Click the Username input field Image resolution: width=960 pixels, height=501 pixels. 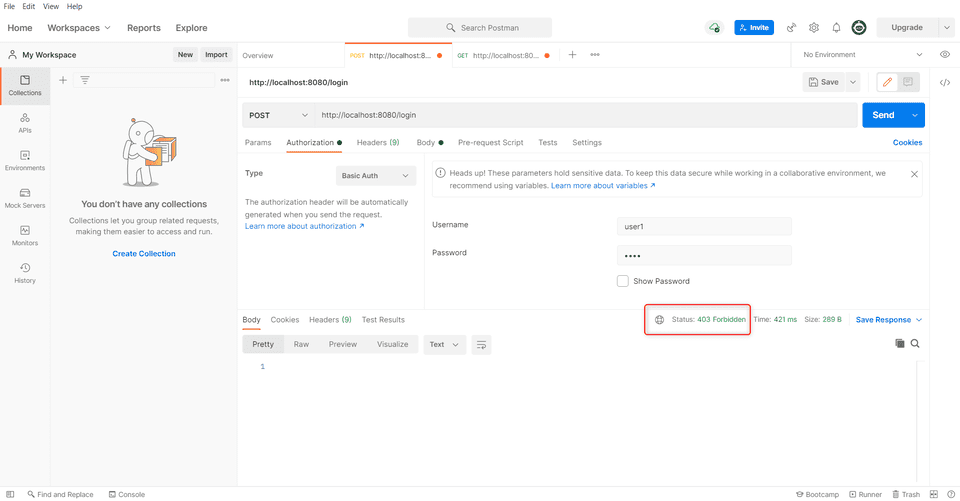[704, 227]
